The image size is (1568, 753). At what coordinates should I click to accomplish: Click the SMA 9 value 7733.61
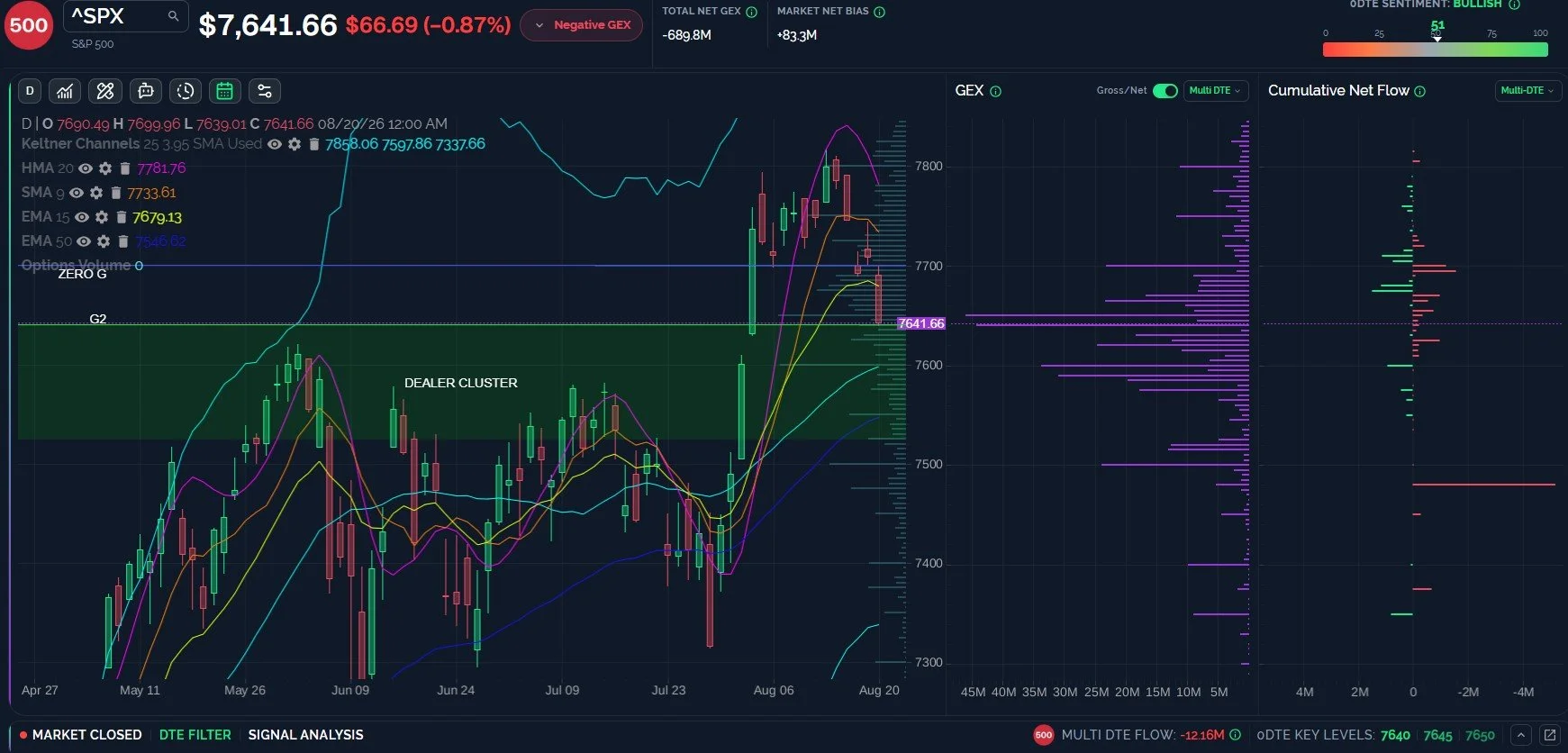tap(151, 193)
